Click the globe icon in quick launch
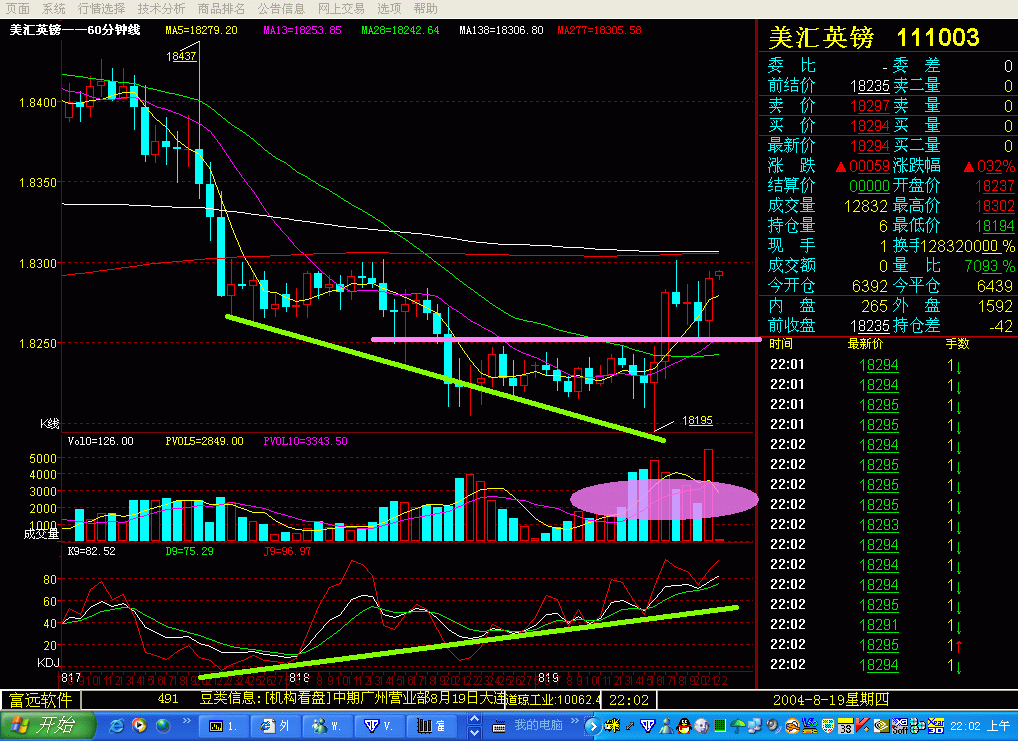 pyautogui.click(x=162, y=725)
